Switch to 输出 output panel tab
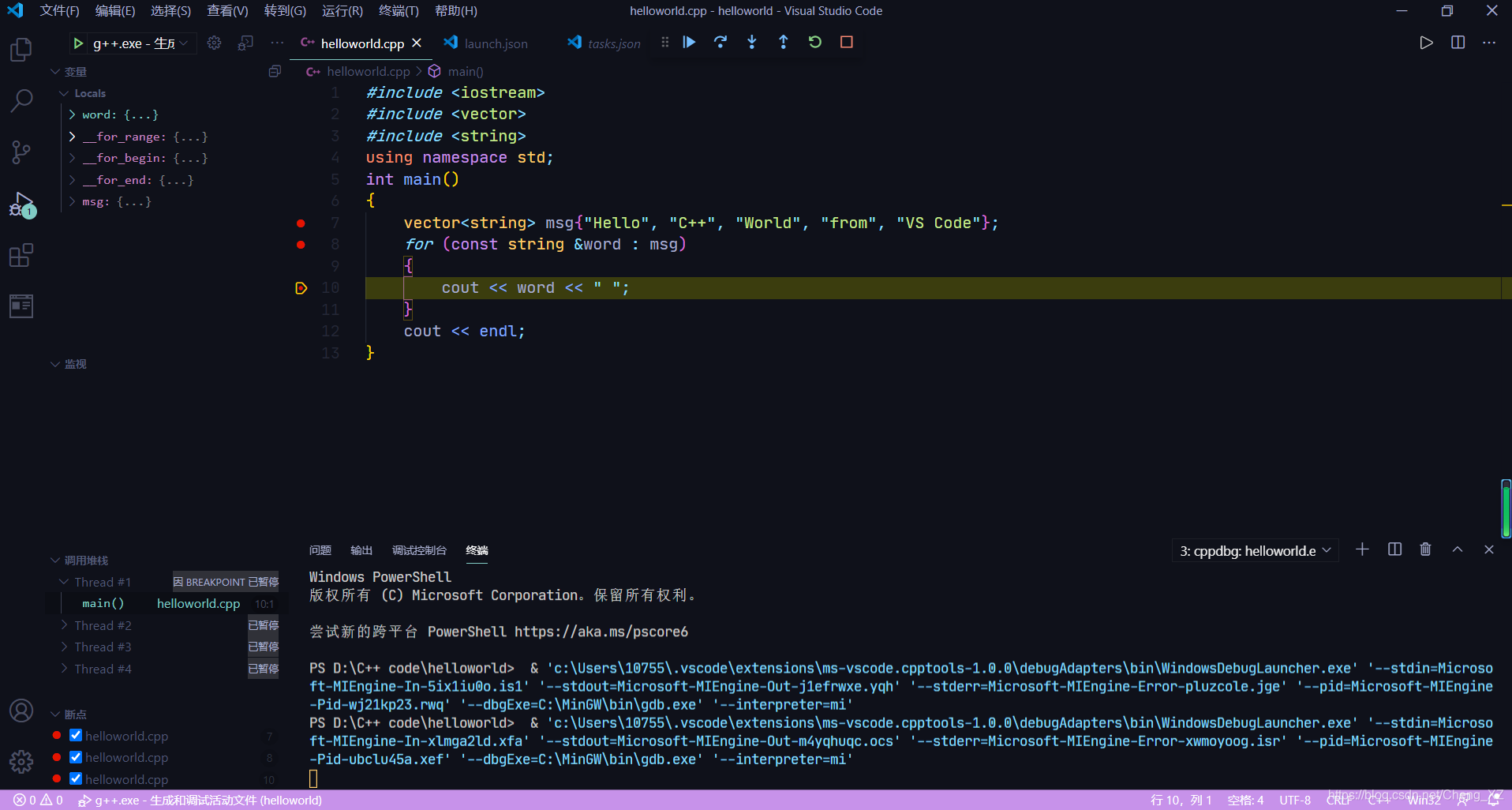The height and width of the screenshot is (810, 1512). (x=361, y=550)
